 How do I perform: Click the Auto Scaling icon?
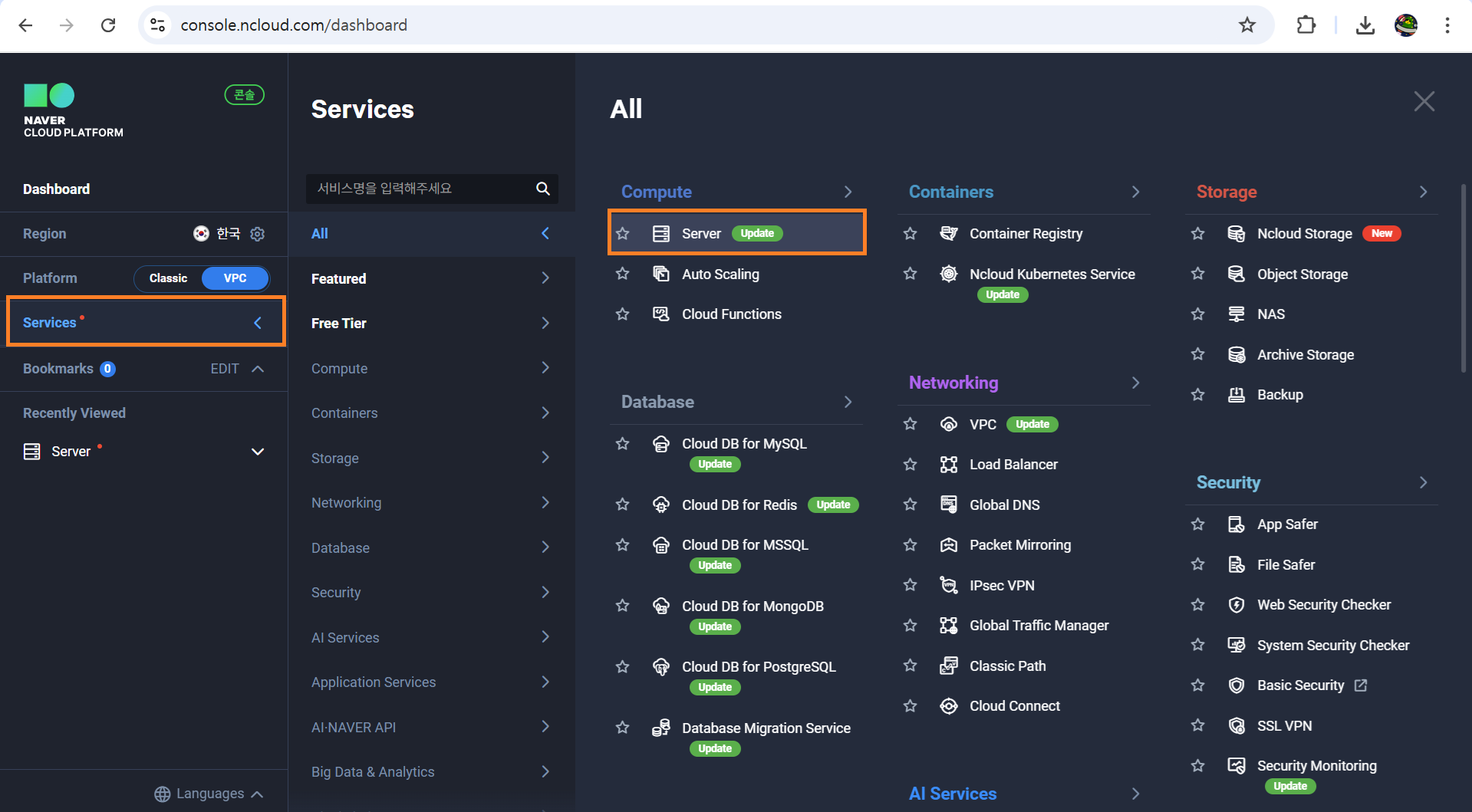click(x=661, y=274)
